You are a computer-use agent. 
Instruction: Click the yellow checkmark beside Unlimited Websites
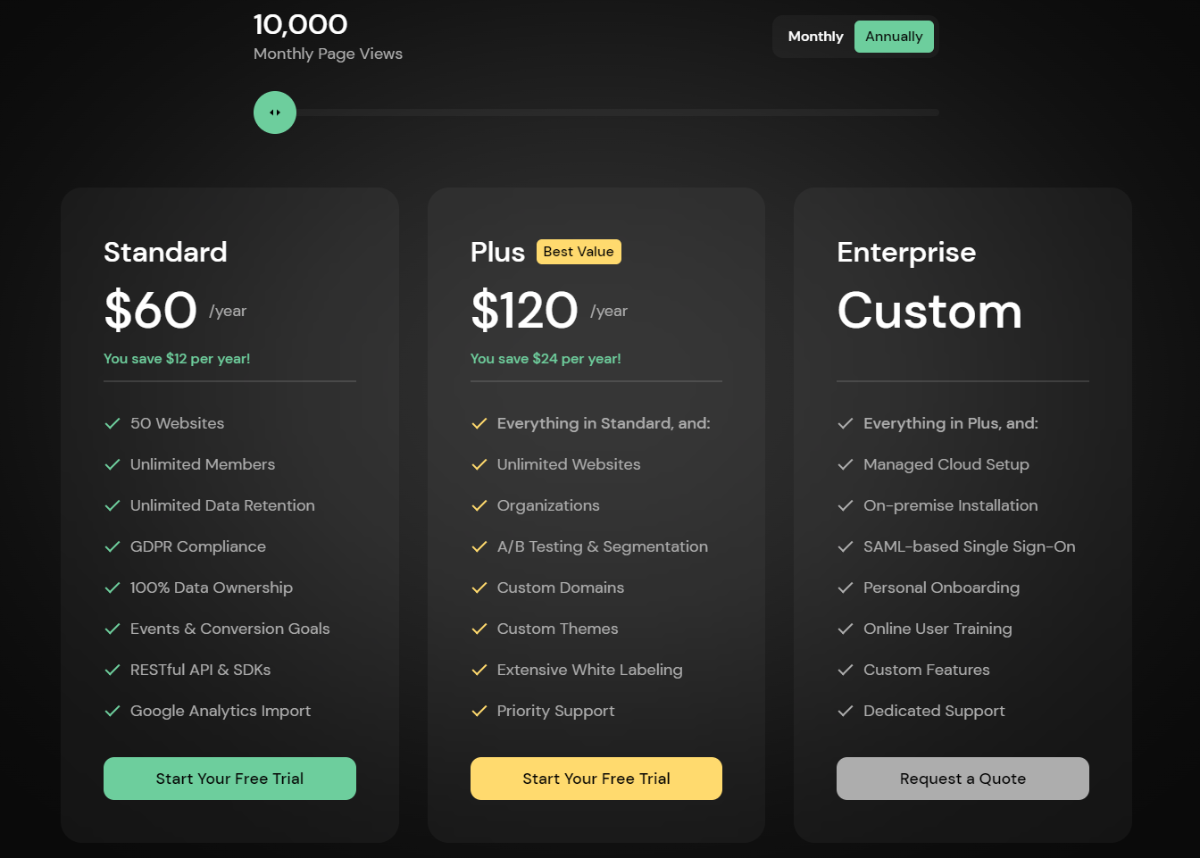point(479,464)
